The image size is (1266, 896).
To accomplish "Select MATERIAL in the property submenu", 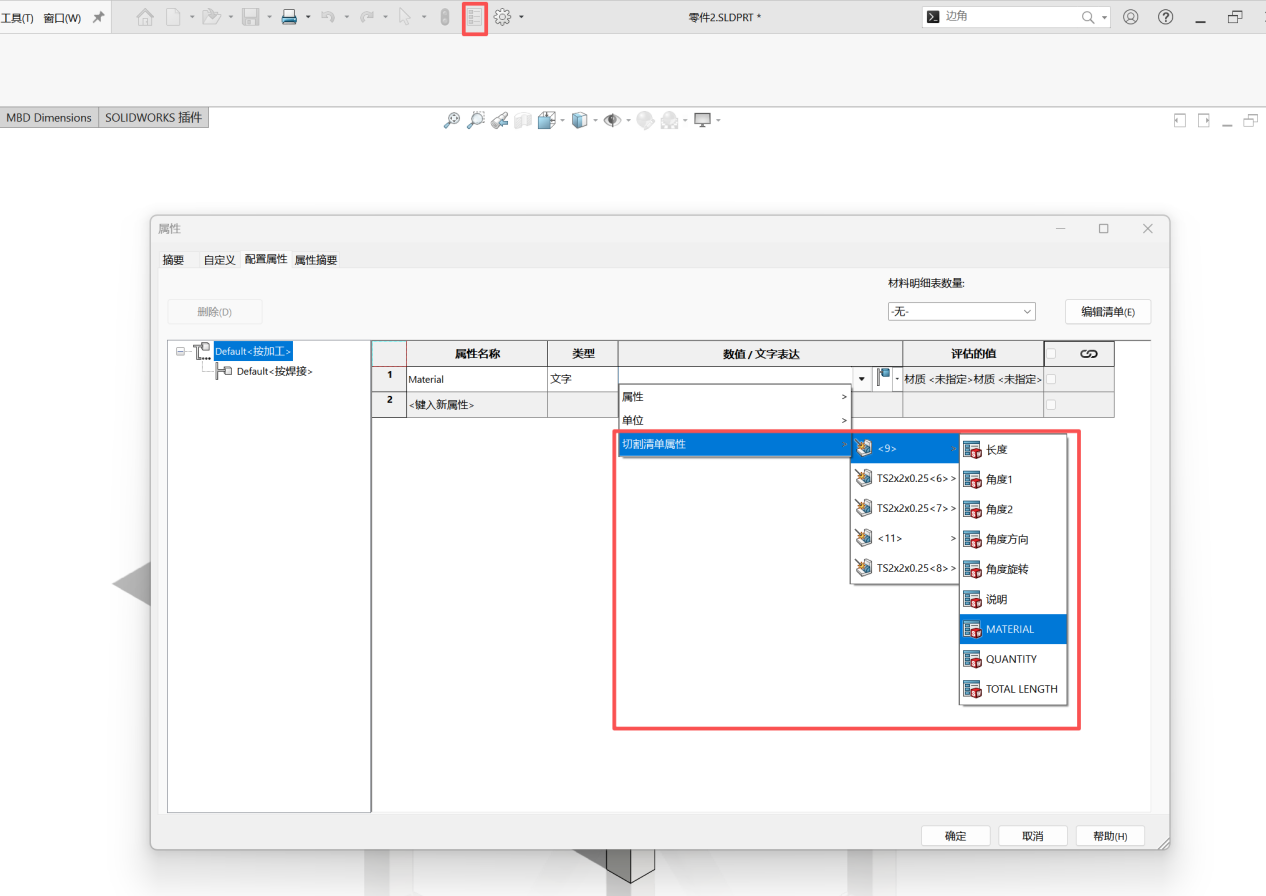I will point(1014,629).
